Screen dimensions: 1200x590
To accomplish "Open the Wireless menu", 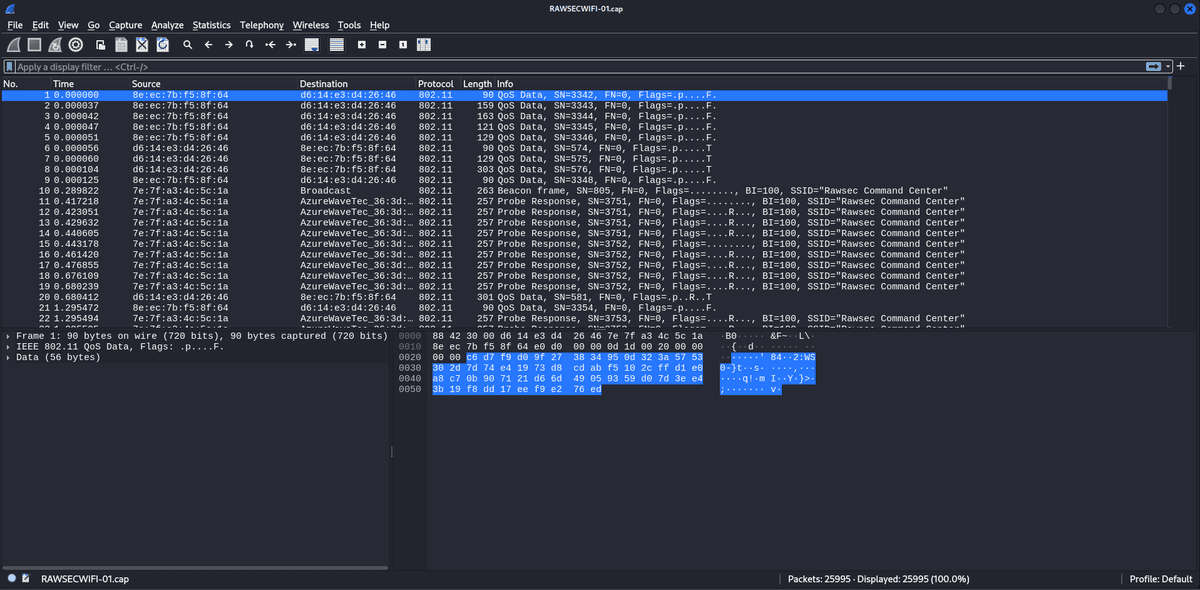I will click(311, 25).
